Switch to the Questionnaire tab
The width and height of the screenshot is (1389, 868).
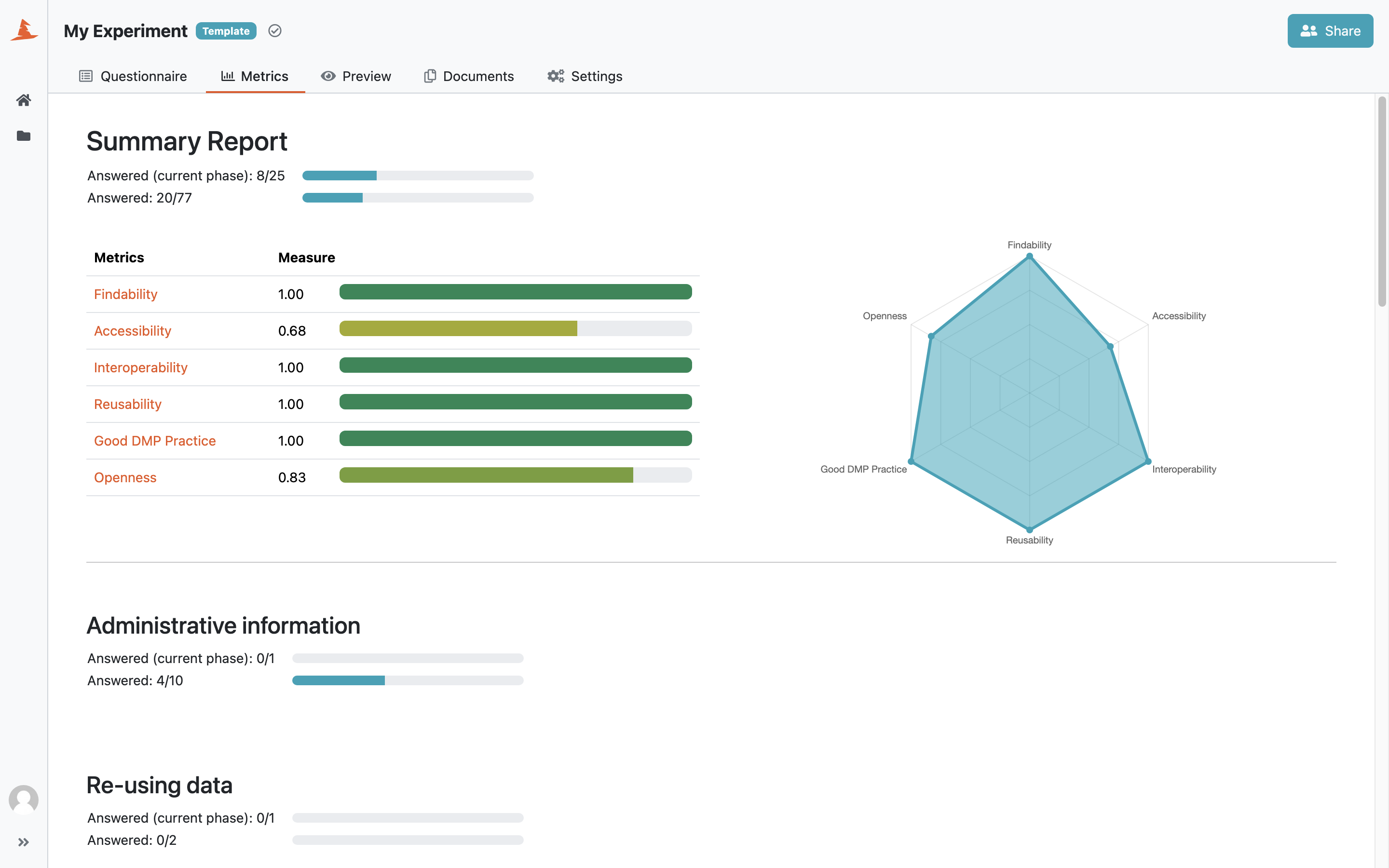(x=133, y=76)
